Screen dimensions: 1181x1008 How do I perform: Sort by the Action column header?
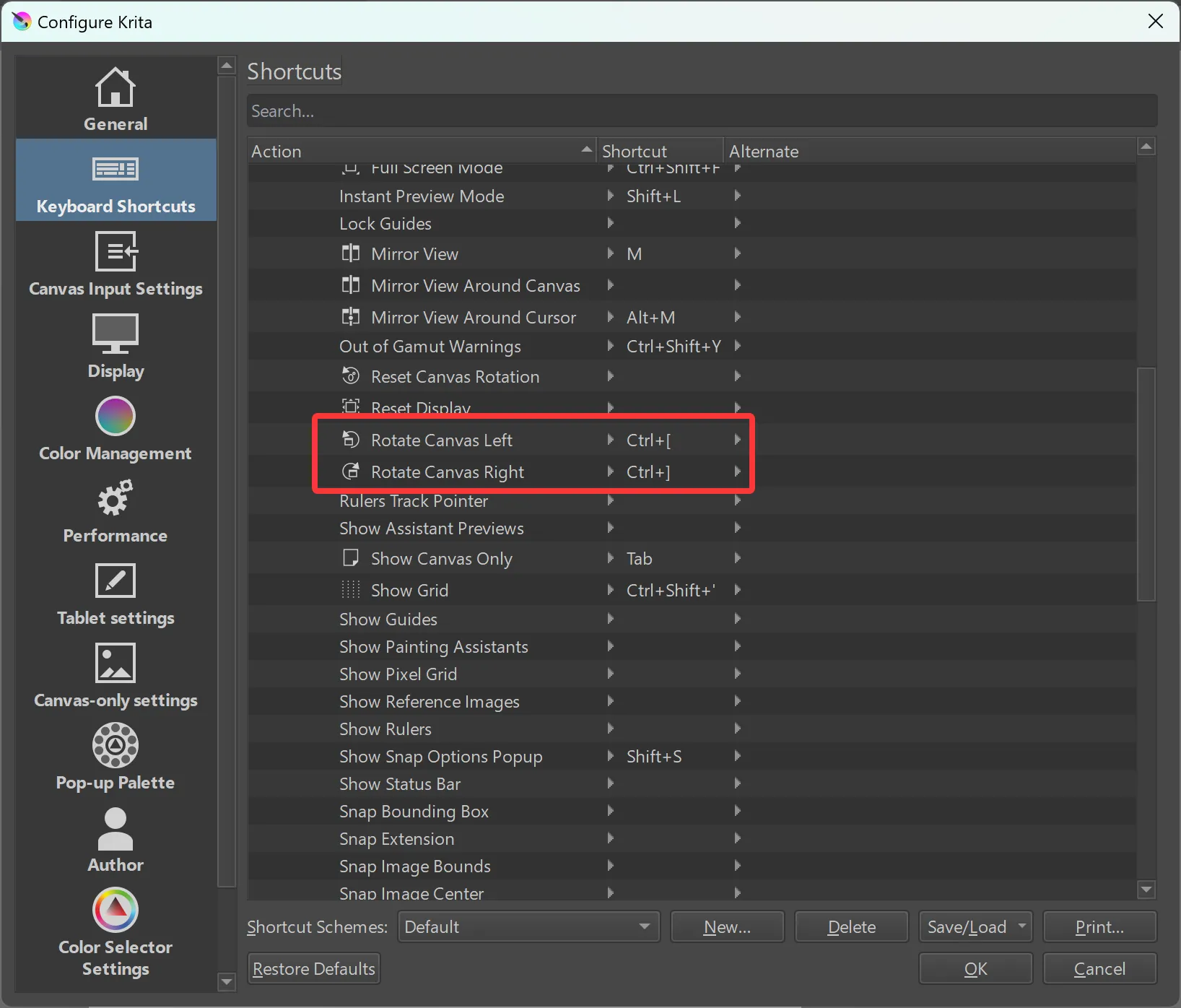[x=422, y=151]
